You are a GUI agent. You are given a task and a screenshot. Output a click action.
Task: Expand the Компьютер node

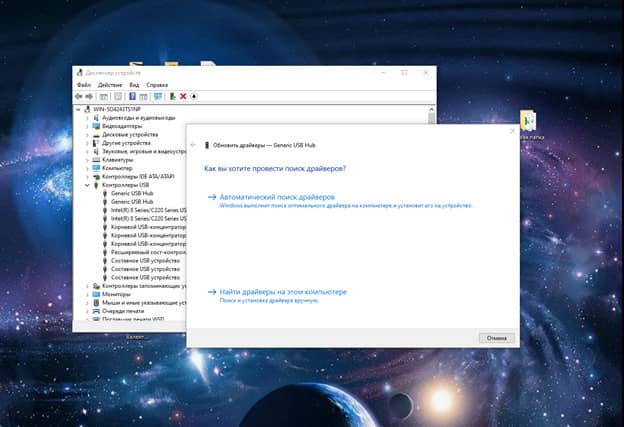coord(87,168)
